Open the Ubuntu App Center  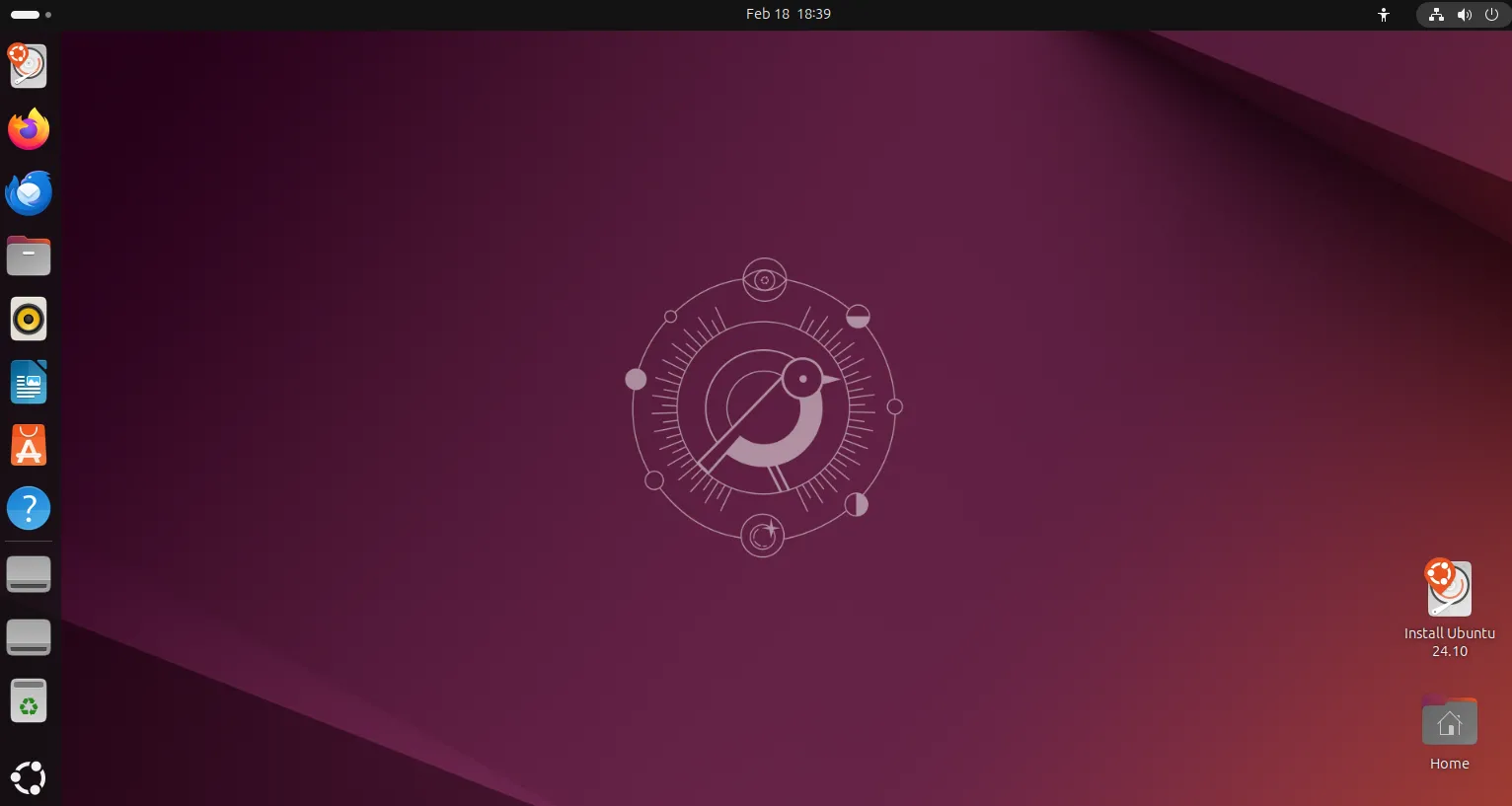pos(29,445)
